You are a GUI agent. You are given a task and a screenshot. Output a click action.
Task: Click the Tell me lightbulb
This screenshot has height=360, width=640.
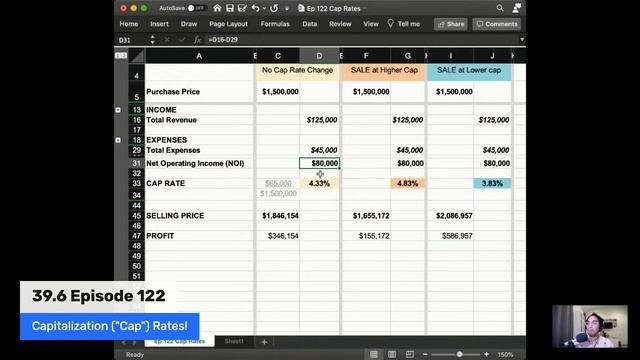tap(391, 24)
